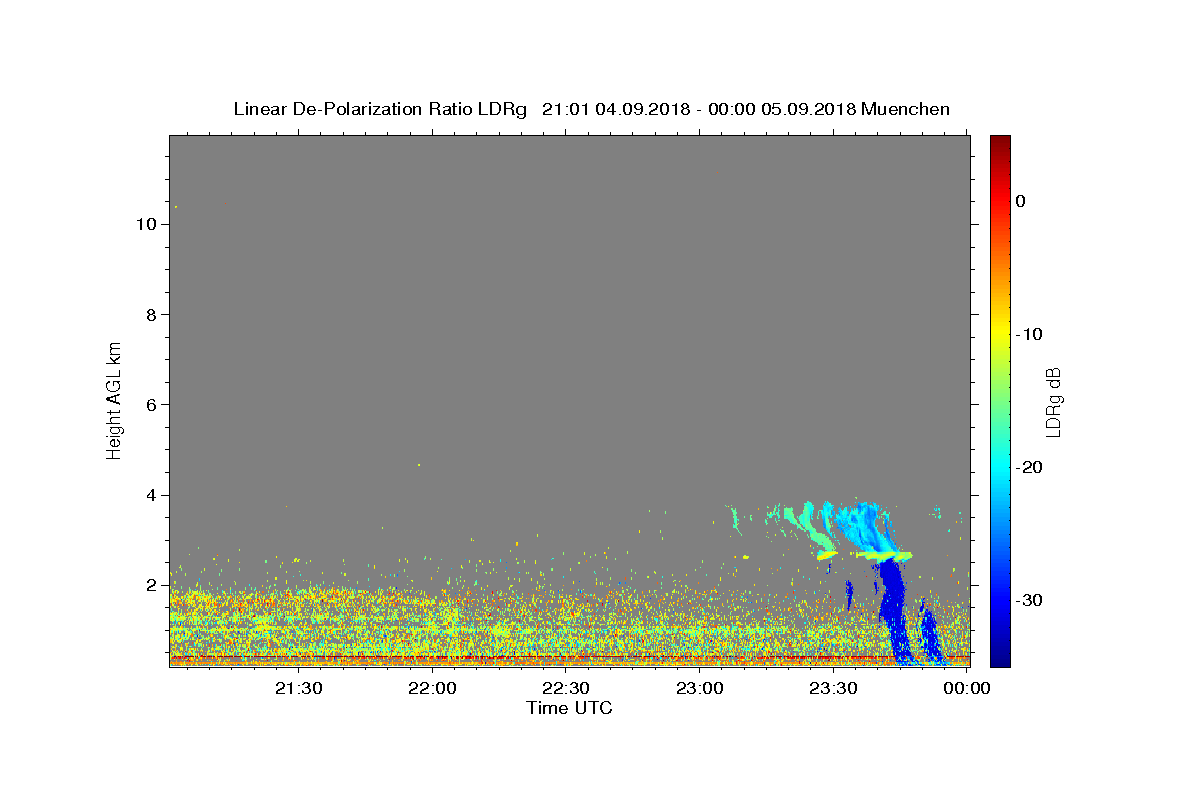Click the height tick label 8
The width and height of the screenshot is (1200, 800).
click(x=151, y=315)
